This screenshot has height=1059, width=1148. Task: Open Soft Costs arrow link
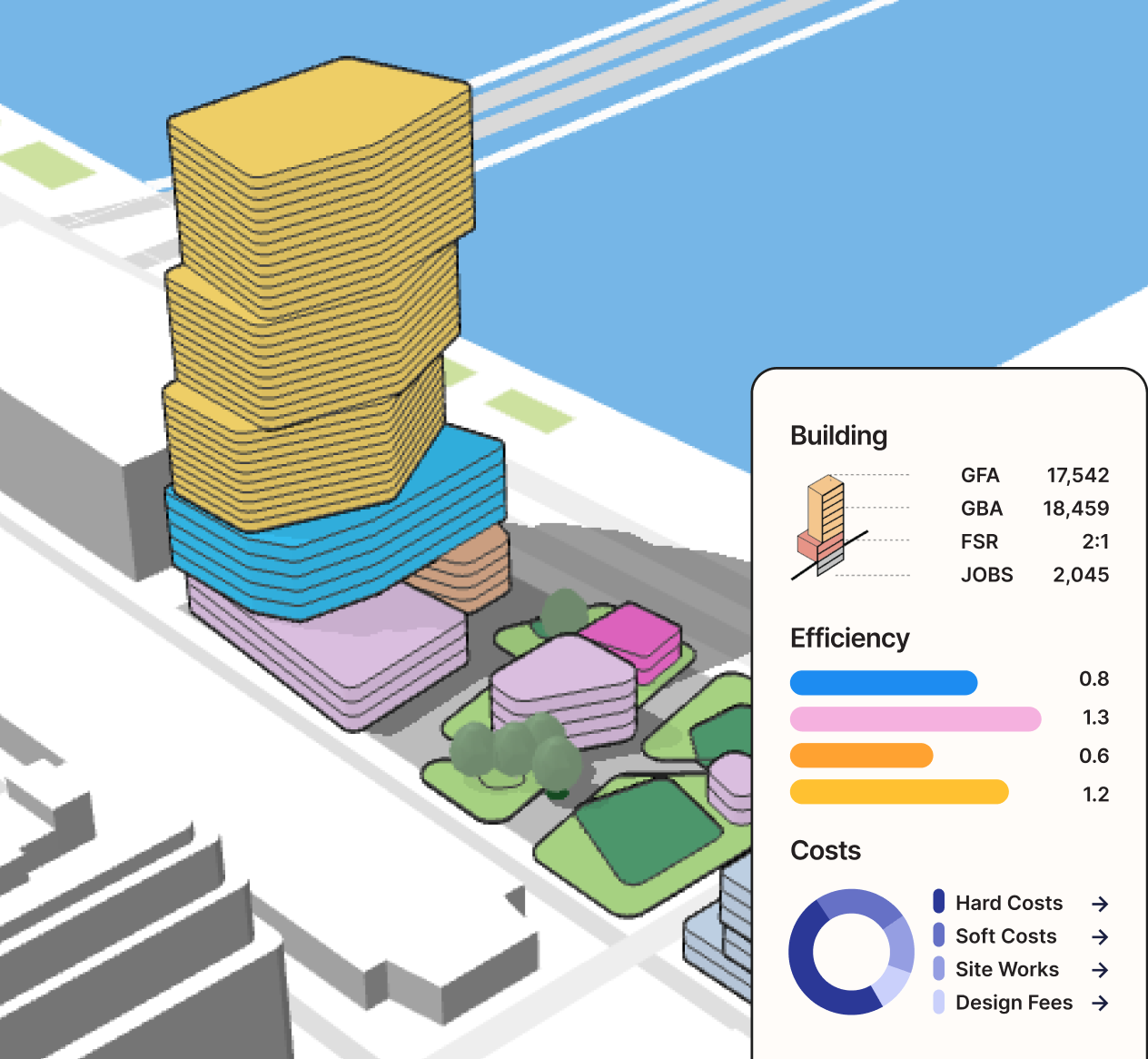click(1100, 936)
